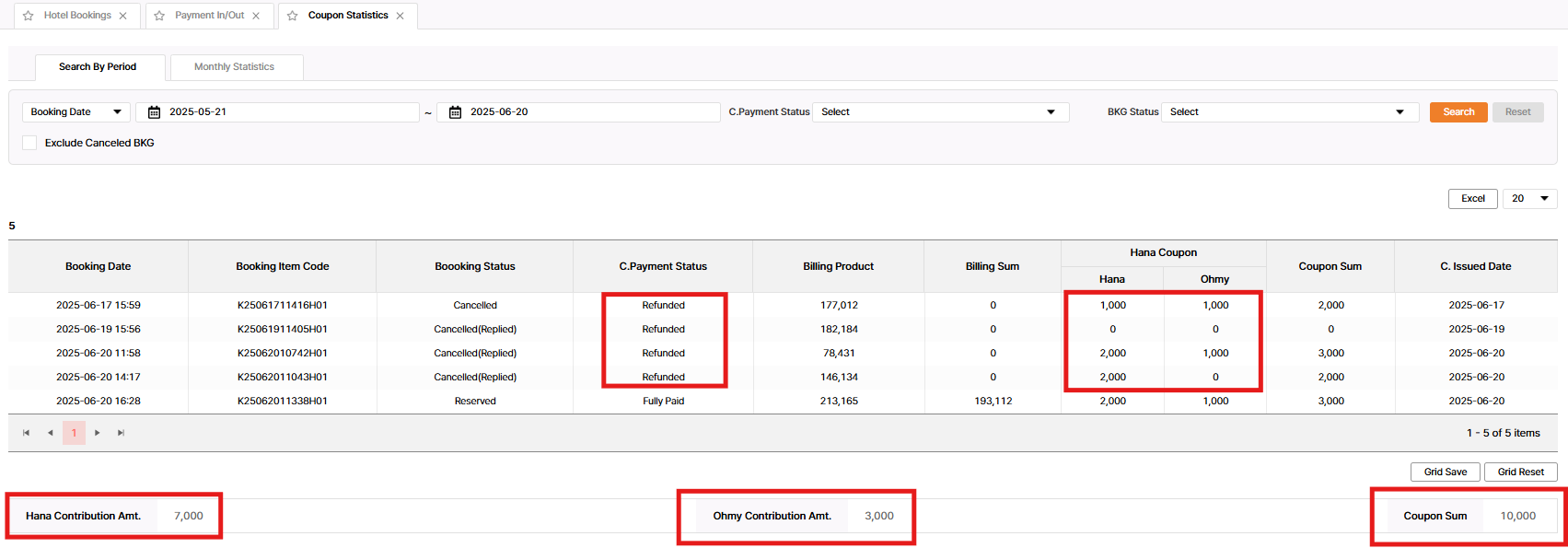Go to the previous page arrow

click(x=51, y=433)
